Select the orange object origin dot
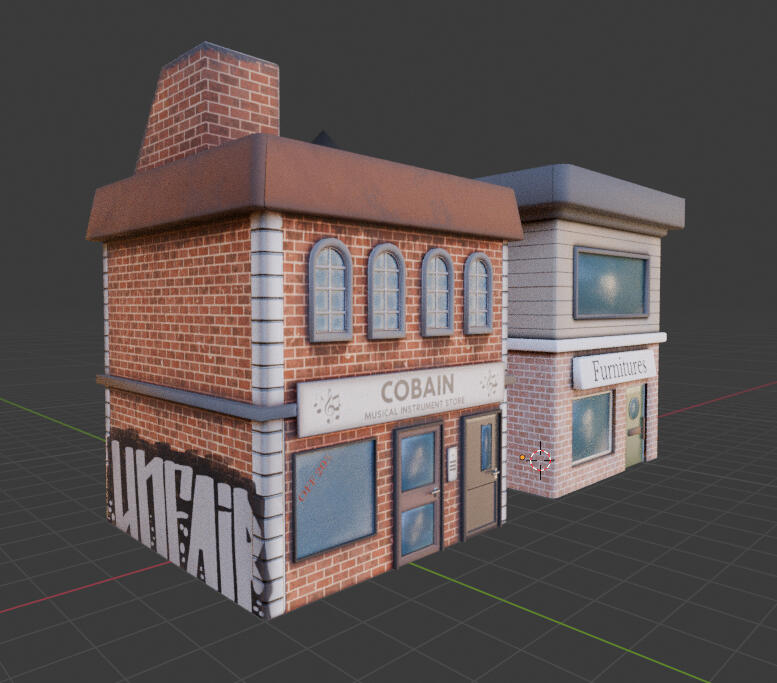 522,458
